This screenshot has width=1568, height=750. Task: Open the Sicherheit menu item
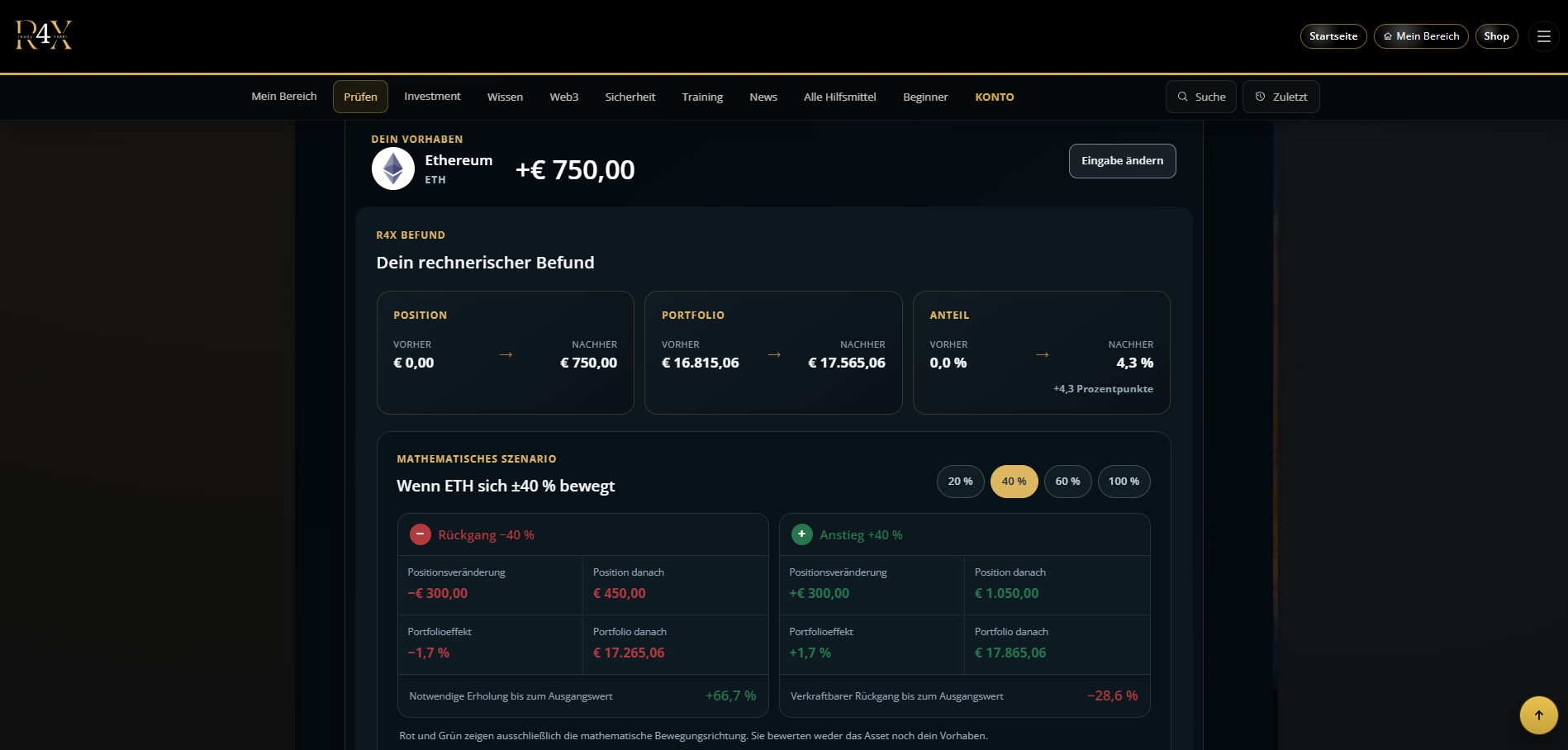(630, 97)
